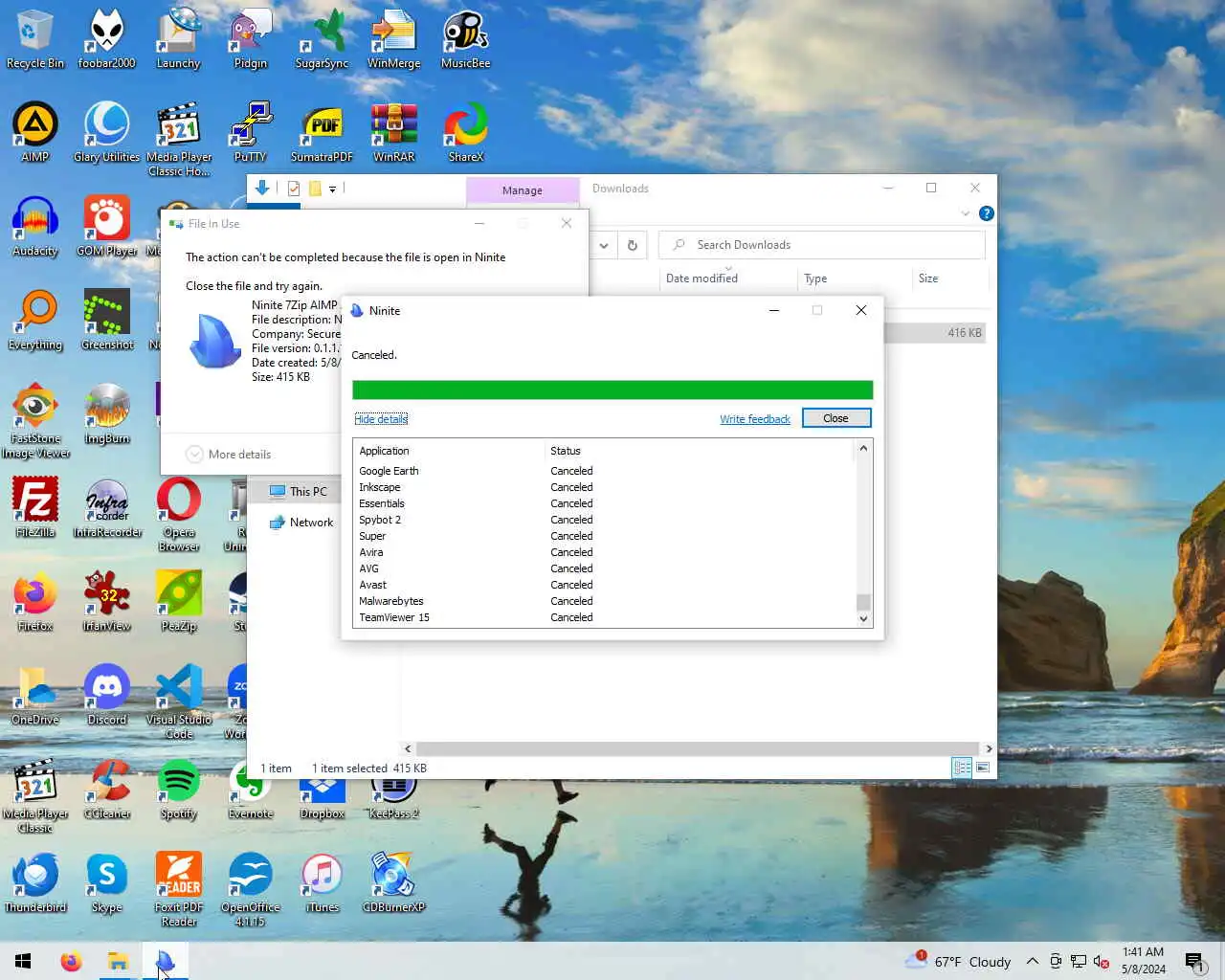Open the CCleaner desktop shortcut
The height and width of the screenshot is (980, 1225).
tap(106, 789)
